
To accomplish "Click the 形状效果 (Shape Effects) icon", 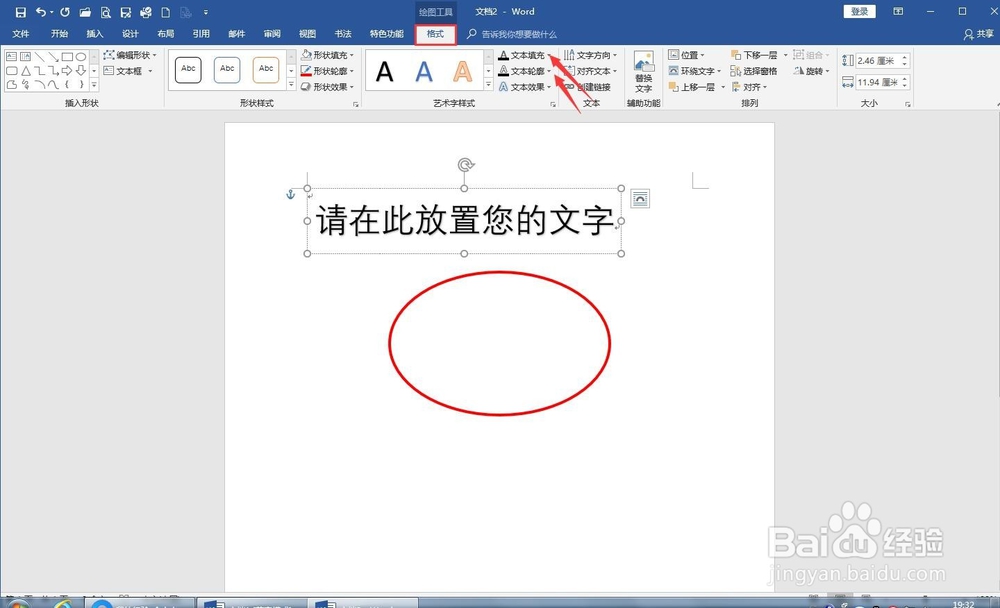I will click(x=307, y=86).
